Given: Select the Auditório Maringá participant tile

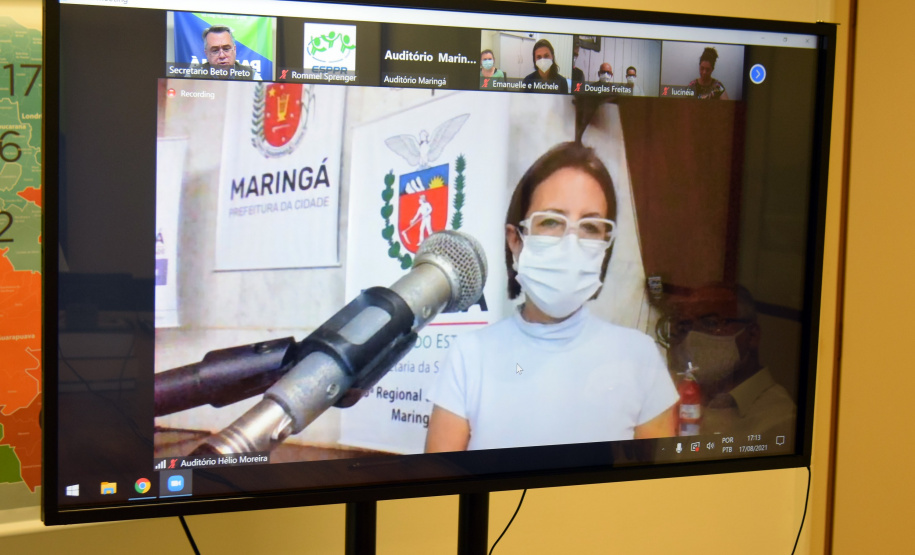Looking at the screenshot, I should (431, 57).
